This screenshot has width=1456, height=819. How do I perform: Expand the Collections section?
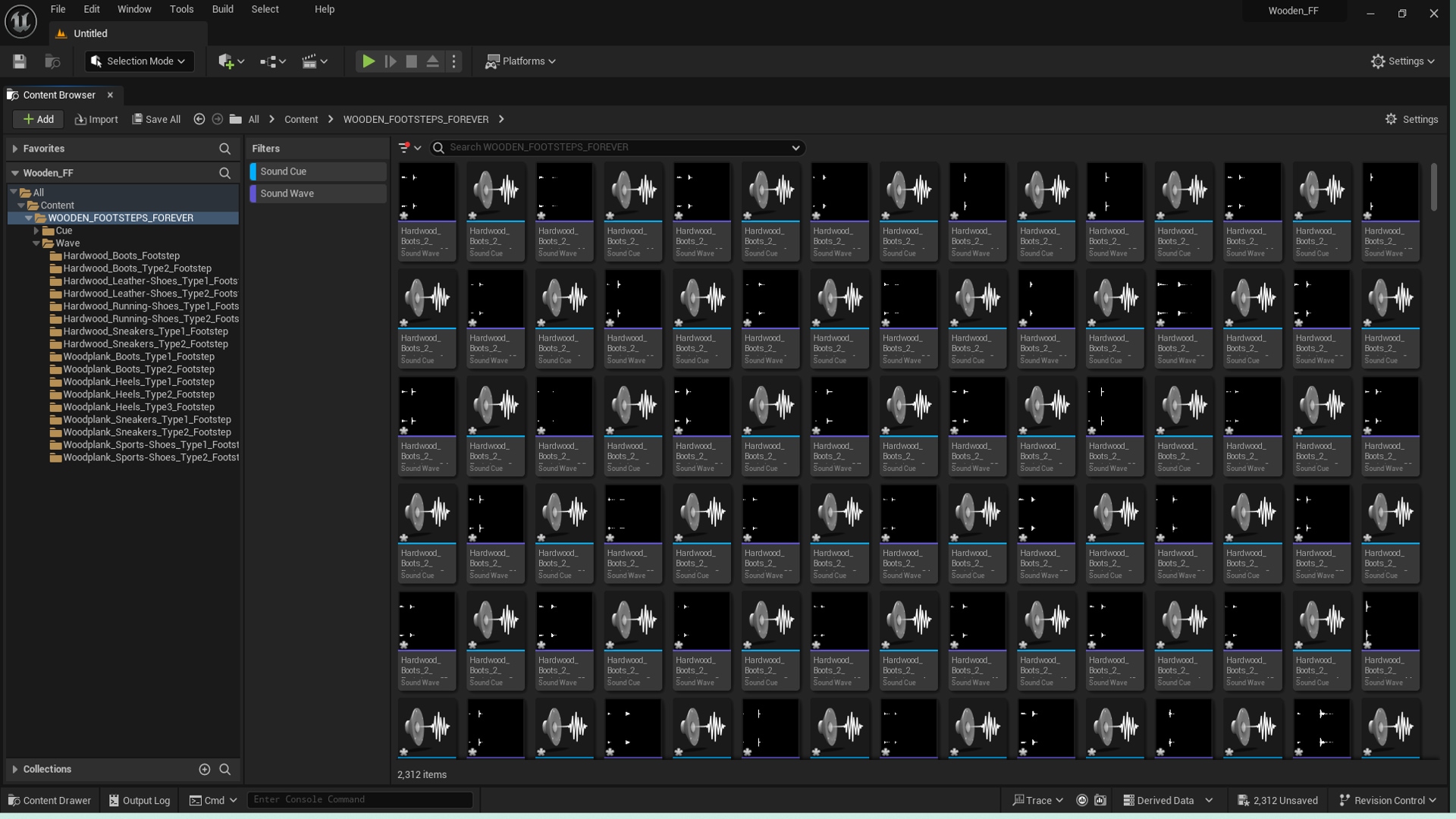tap(15, 769)
